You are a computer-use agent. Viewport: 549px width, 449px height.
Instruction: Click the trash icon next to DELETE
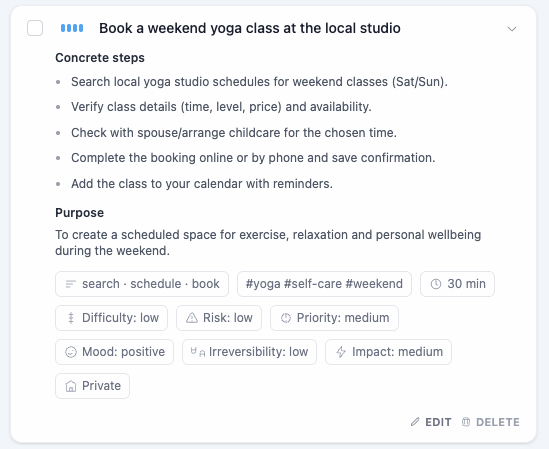point(466,422)
